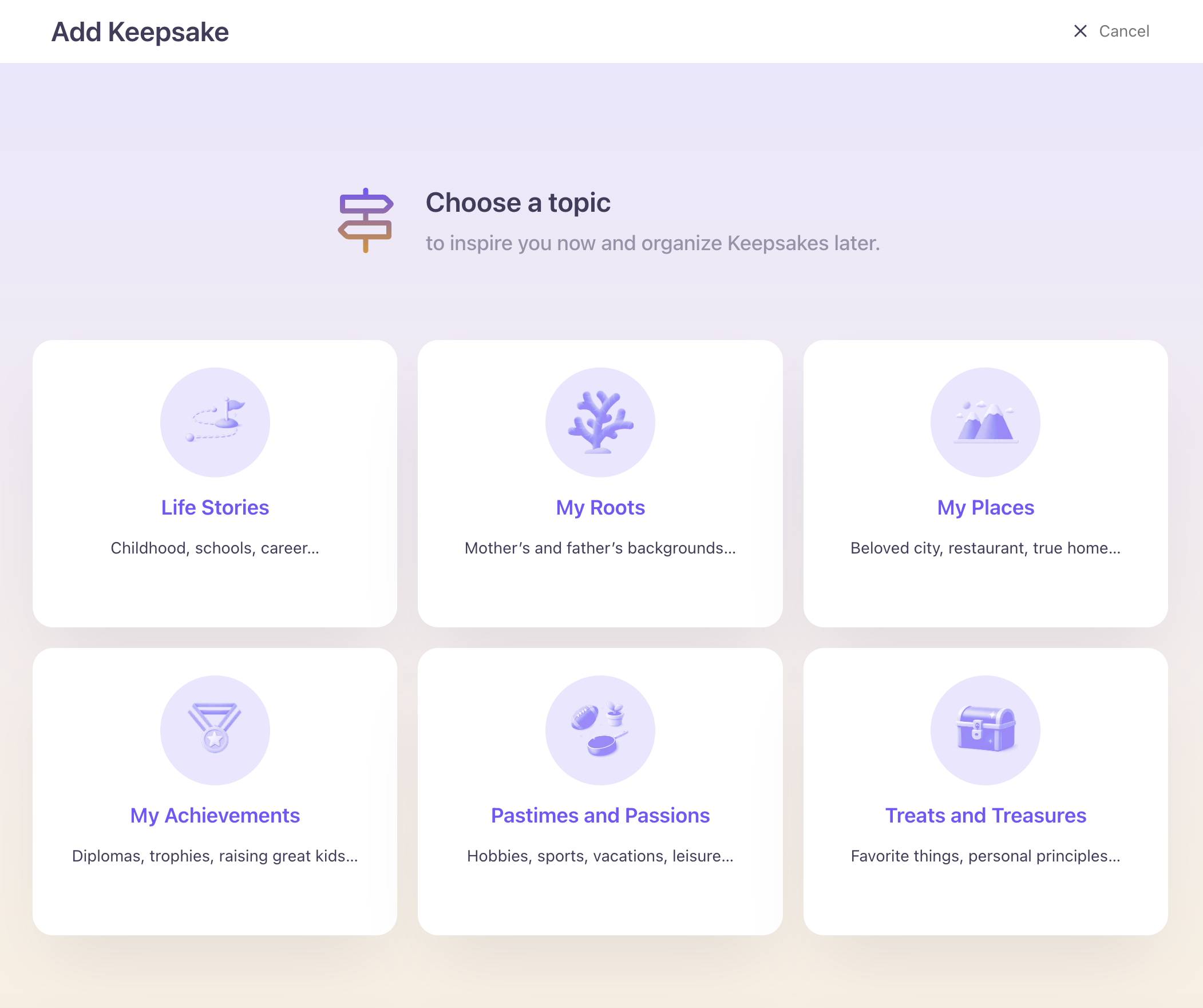The image size is (1203, 1008).
Task: Click 'Hobbies, sports, vacations, leisure...' text
Action: tap(600, 856)
